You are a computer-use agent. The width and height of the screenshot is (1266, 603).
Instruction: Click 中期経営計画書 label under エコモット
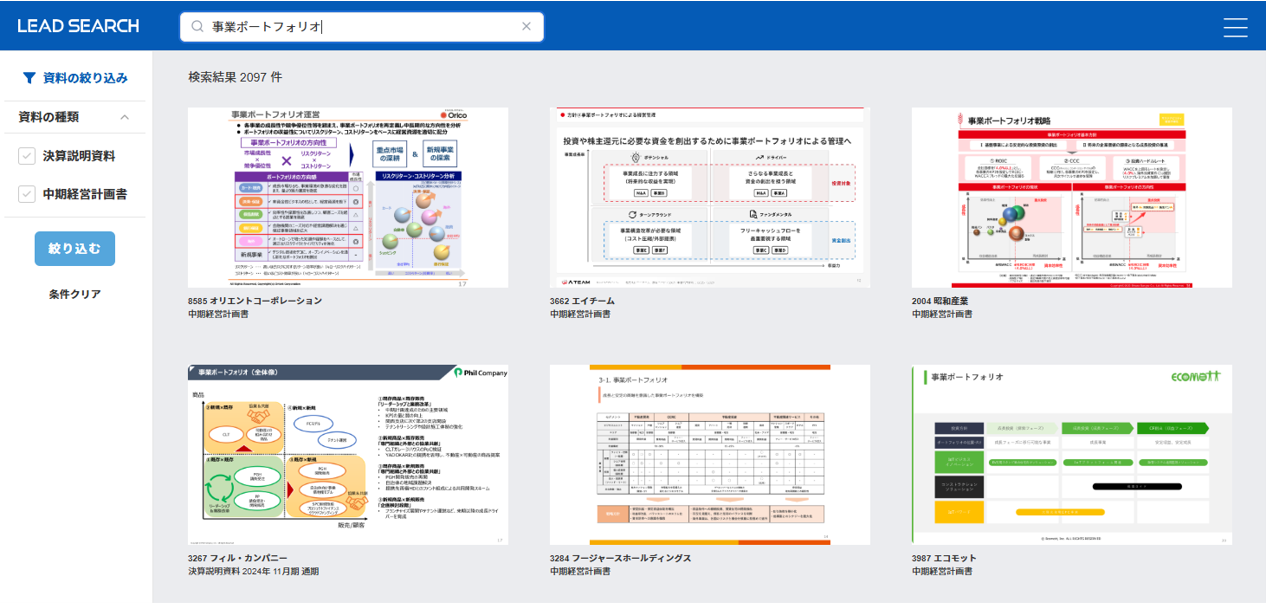tap(942, 571)
